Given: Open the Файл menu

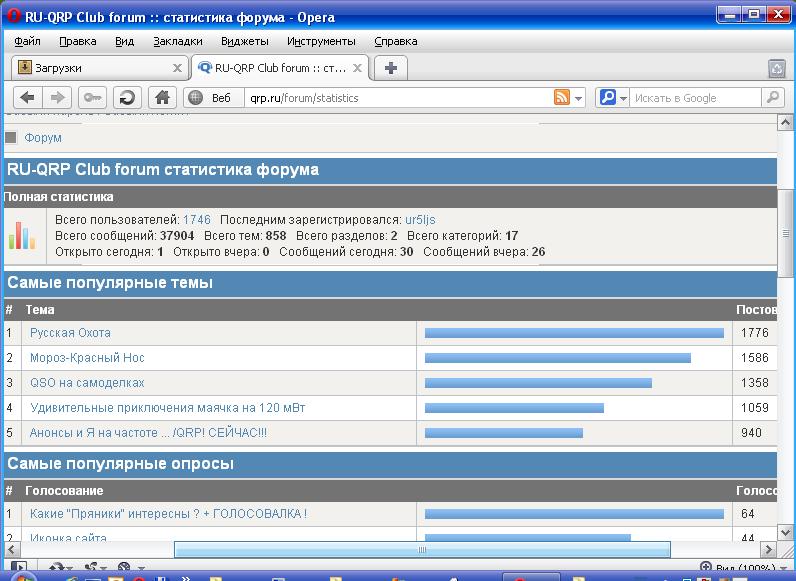Looking at the screenshot, I should pyautogui.click(x=27, y=41).
